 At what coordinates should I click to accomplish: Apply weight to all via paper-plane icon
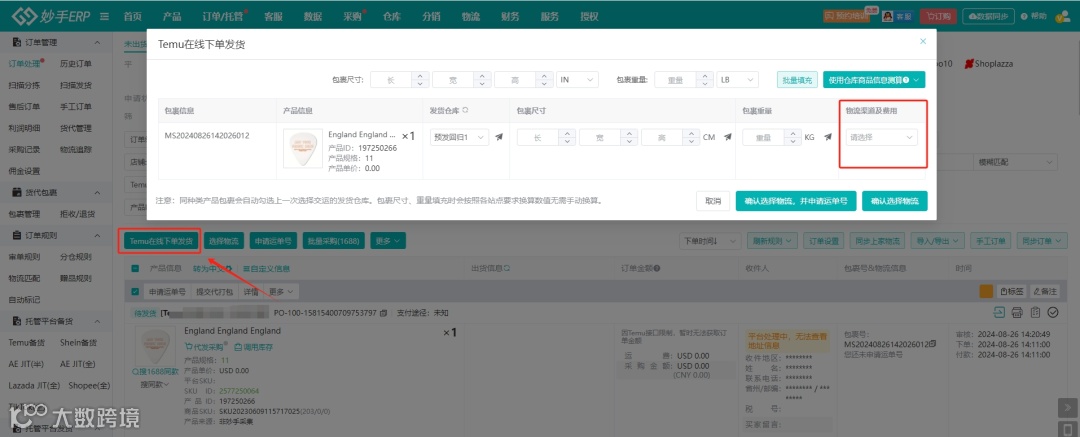829,136
